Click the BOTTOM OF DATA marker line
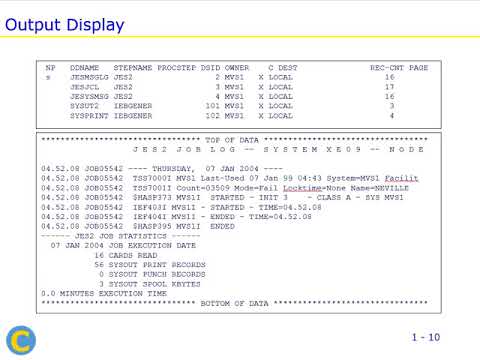This screenshot has height=360, width=480. [234, 303]
